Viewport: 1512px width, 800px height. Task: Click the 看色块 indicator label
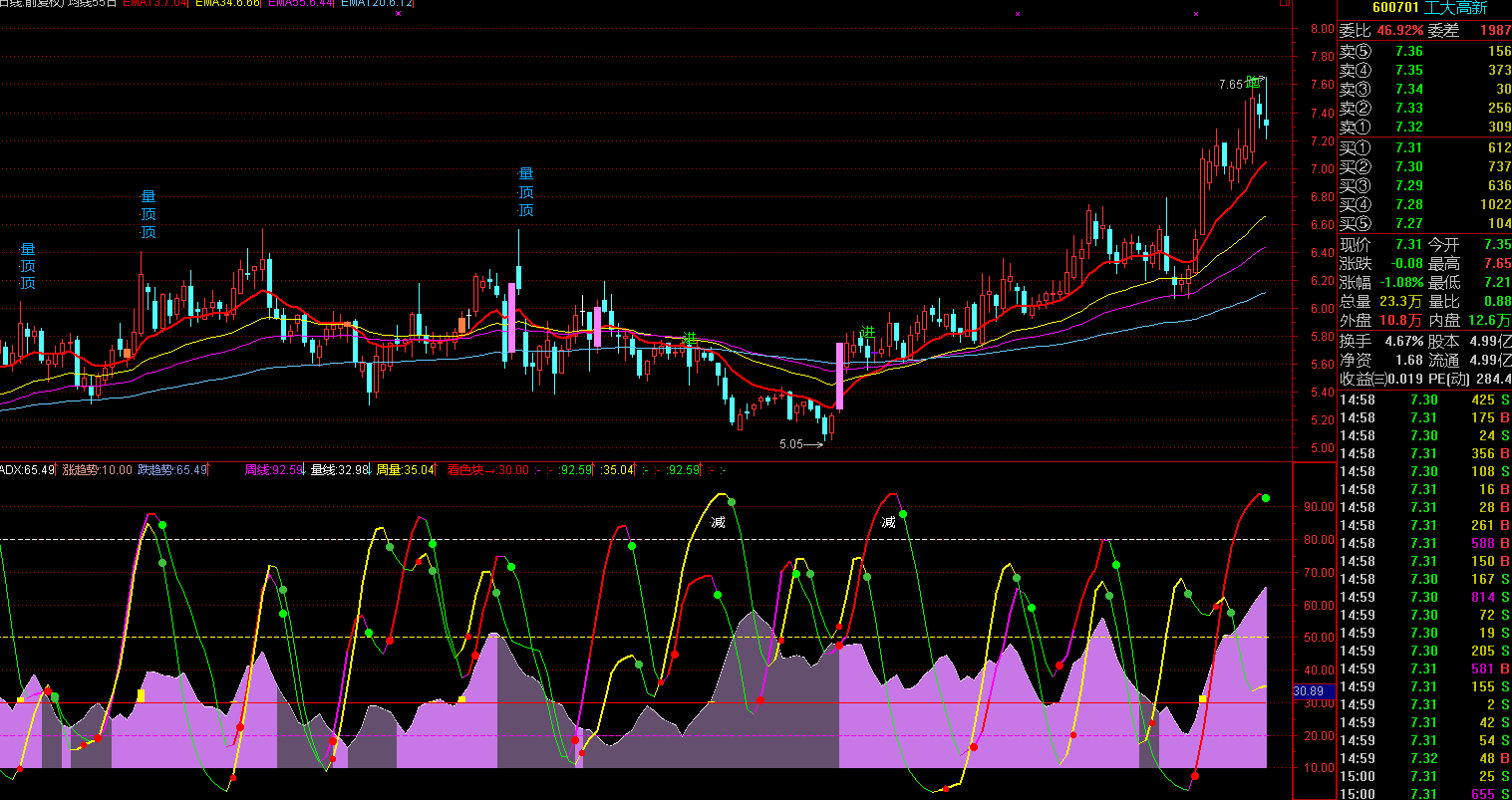tap(466, 469)
